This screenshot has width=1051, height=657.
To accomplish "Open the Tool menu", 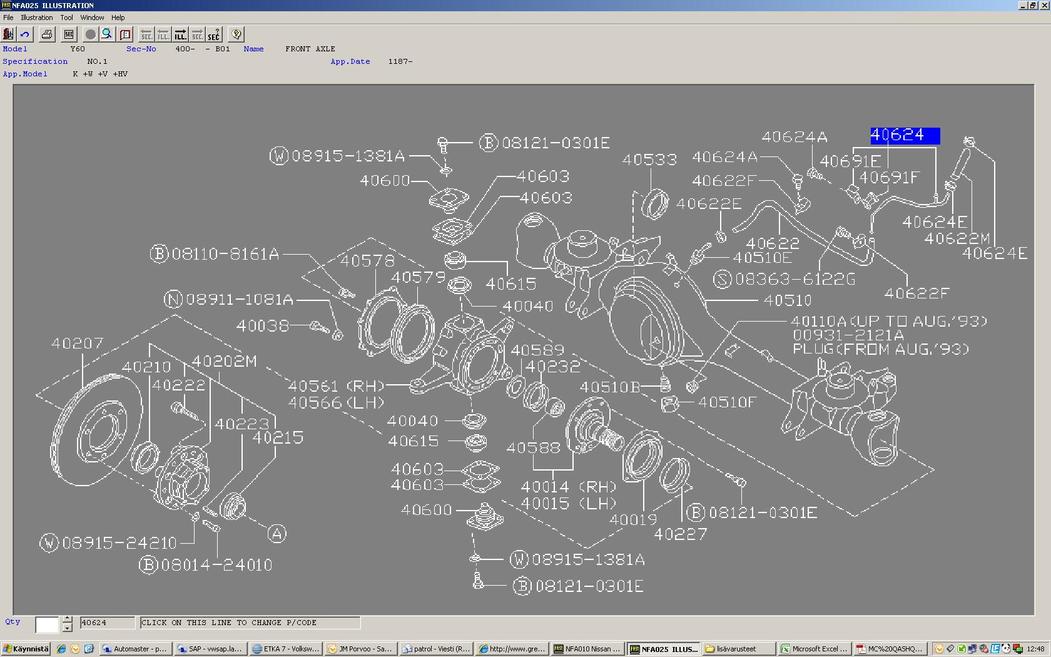I will coord(66,18).
